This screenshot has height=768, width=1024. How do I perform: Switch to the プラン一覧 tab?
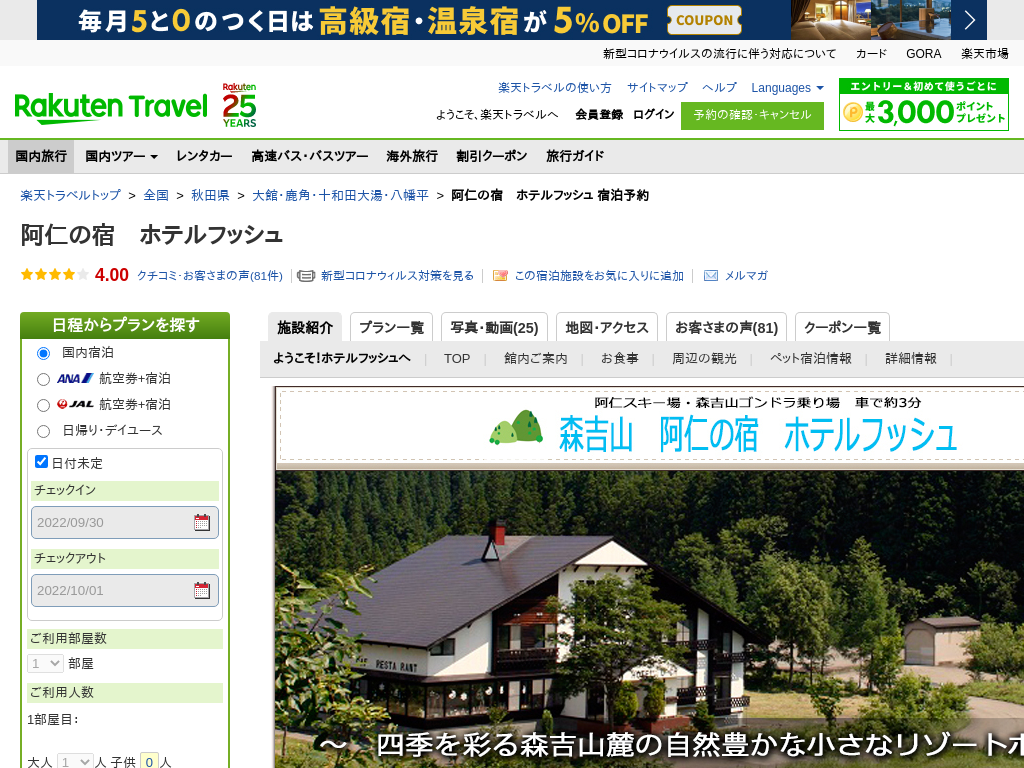391,327
